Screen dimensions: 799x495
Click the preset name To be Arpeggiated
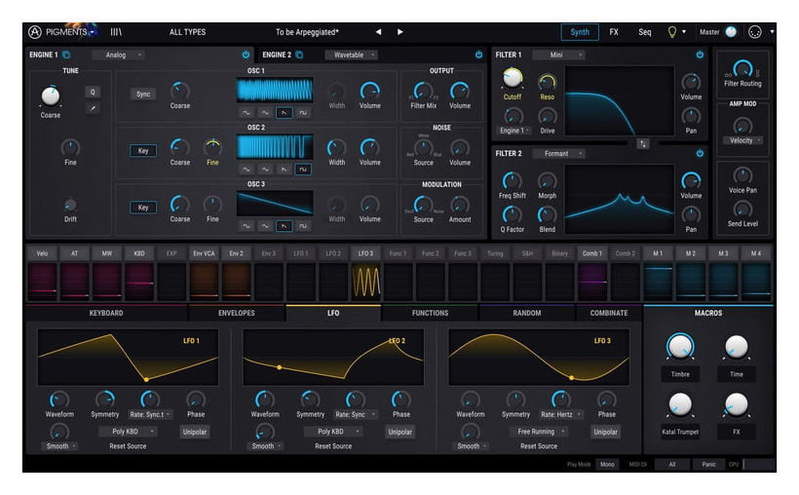307,32
